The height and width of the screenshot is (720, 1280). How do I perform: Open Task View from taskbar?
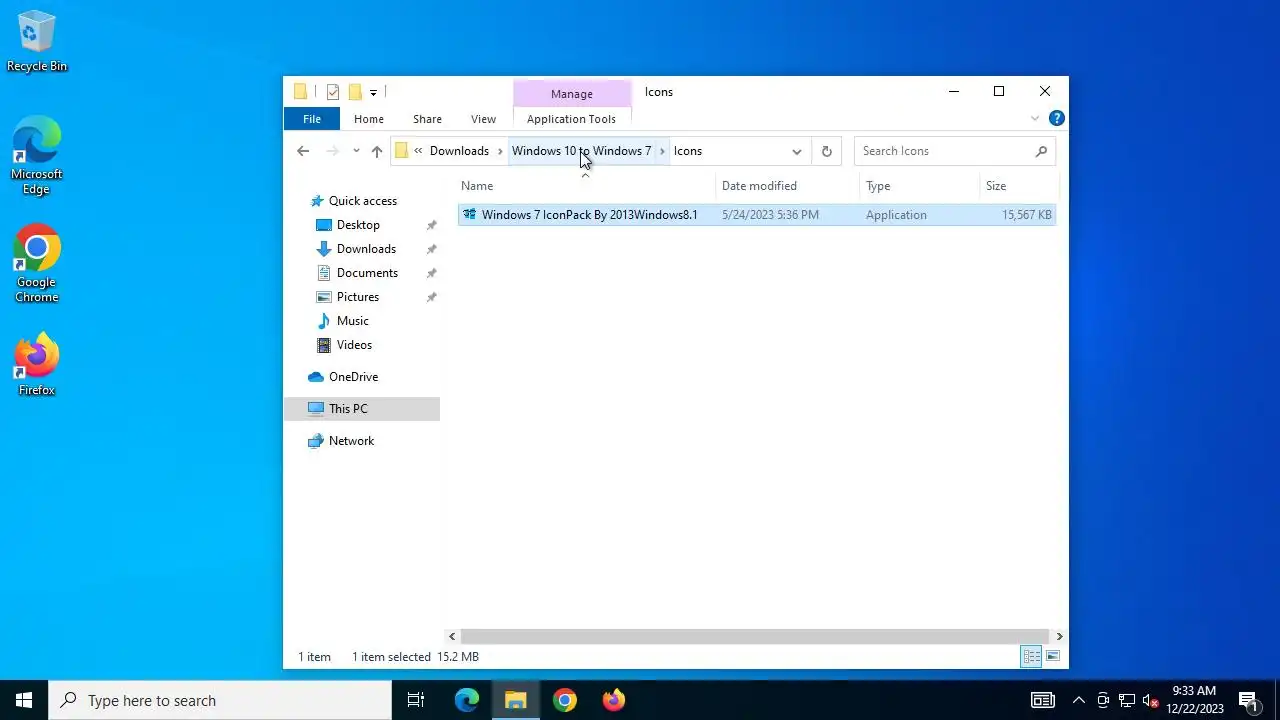pyautogui.click(x=416, y=700)
